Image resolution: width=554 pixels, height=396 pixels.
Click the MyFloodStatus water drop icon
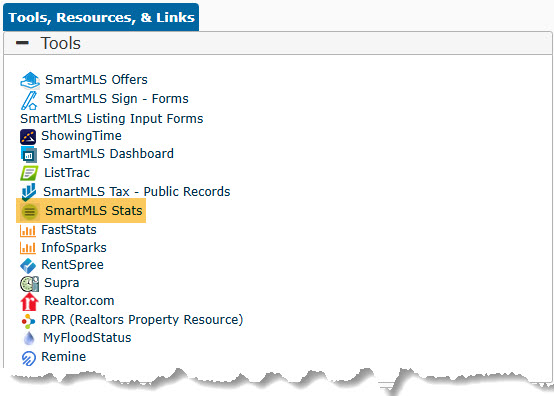pos(29,338)
